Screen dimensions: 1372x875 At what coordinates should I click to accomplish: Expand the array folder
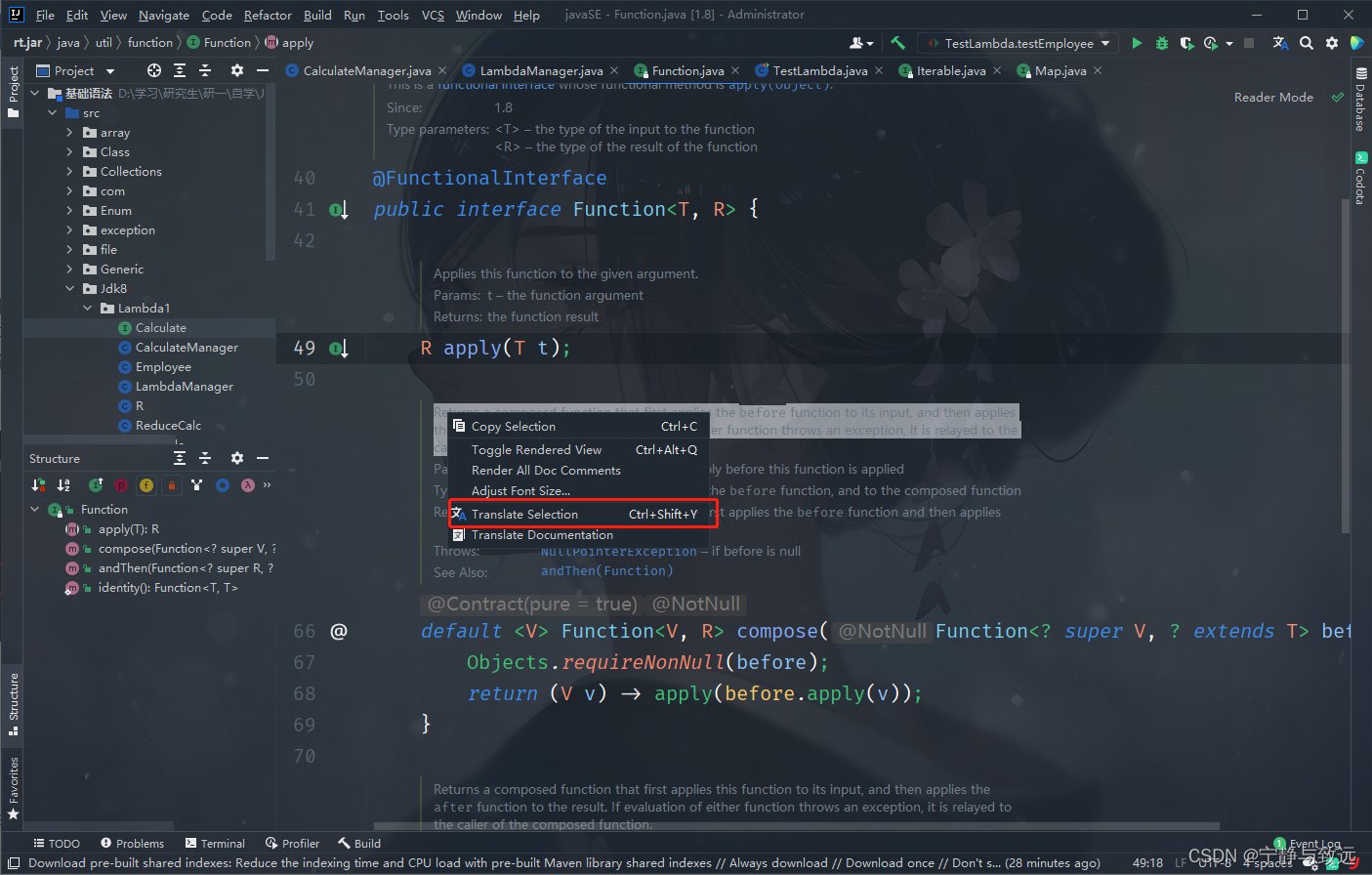tap(69, 133)
